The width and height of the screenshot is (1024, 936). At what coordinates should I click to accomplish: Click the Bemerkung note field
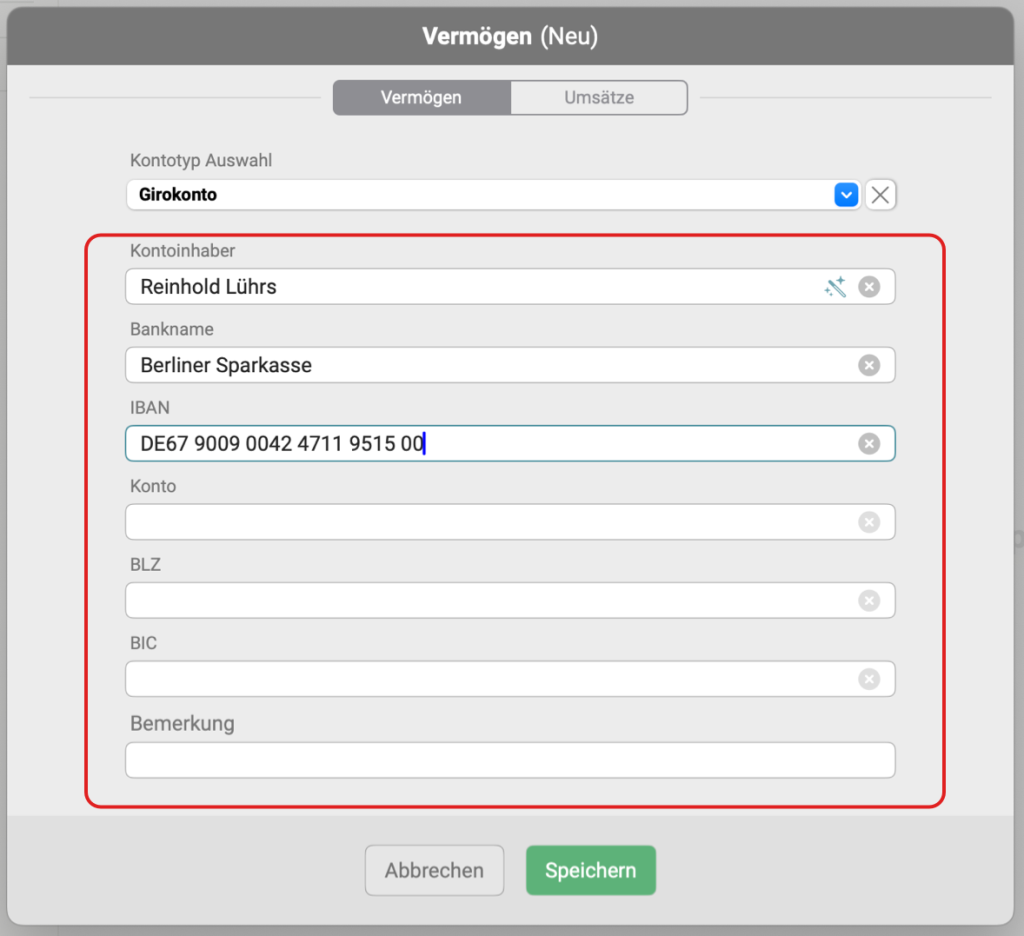tap(509, 760)
